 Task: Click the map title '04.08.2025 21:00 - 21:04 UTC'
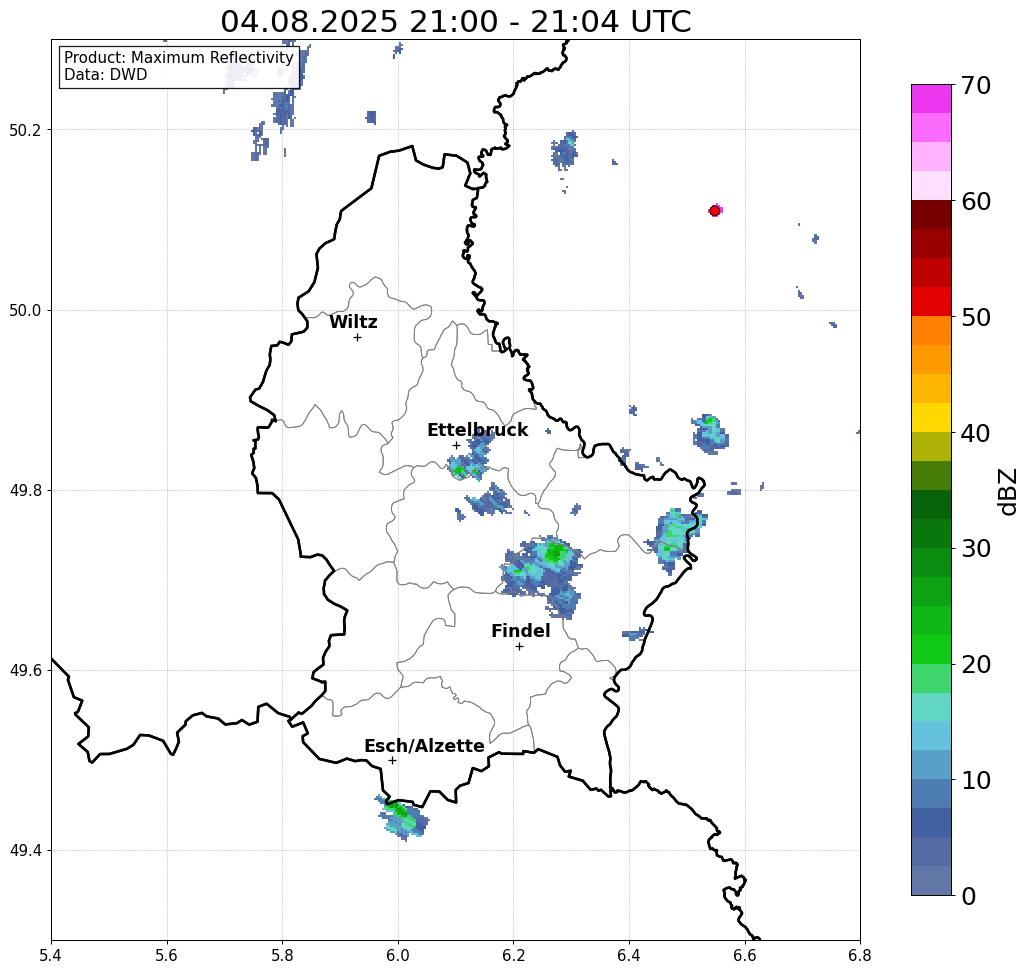click(455, 22)
